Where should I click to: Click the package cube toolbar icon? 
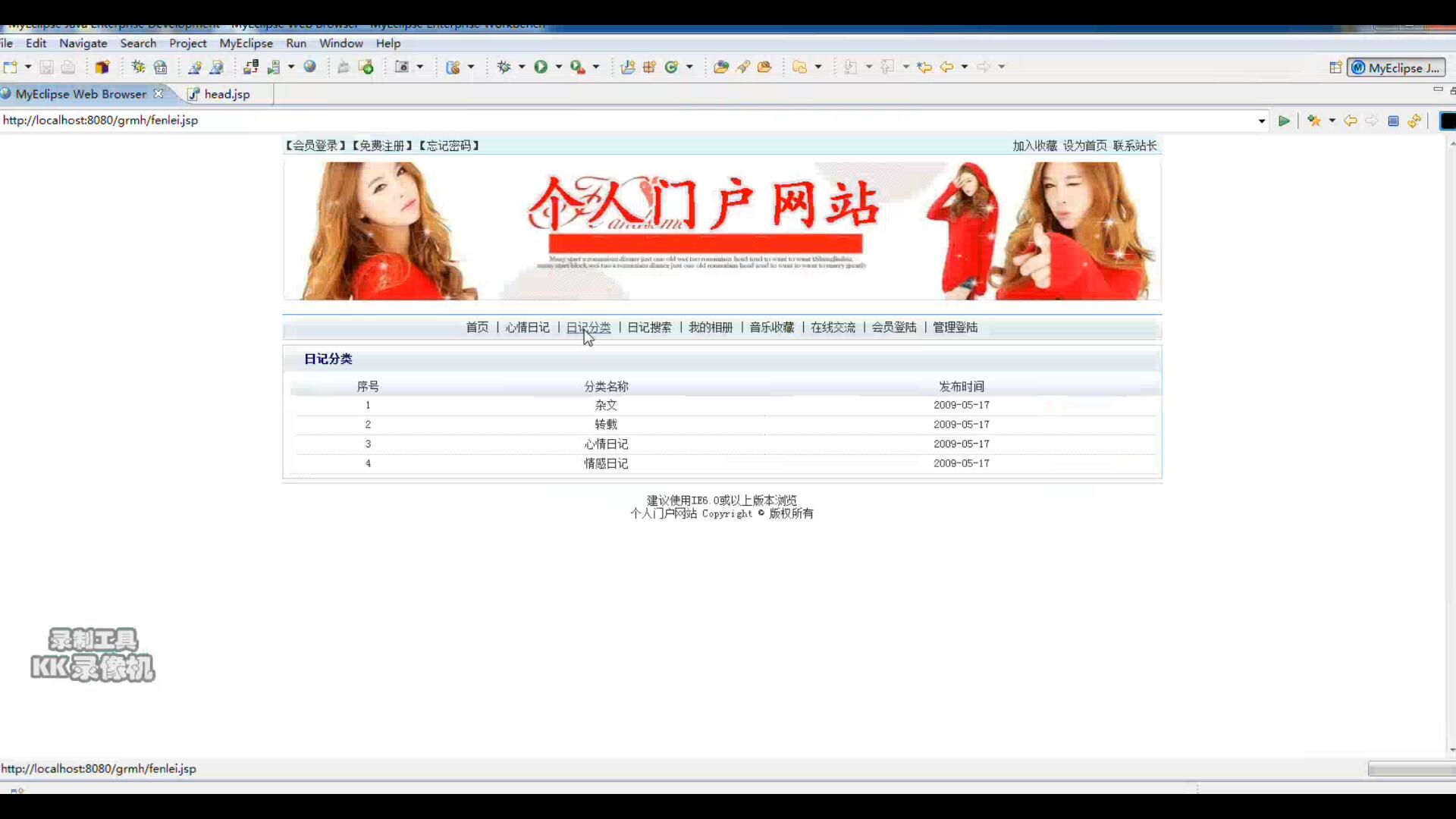click(x=102, y=67)
